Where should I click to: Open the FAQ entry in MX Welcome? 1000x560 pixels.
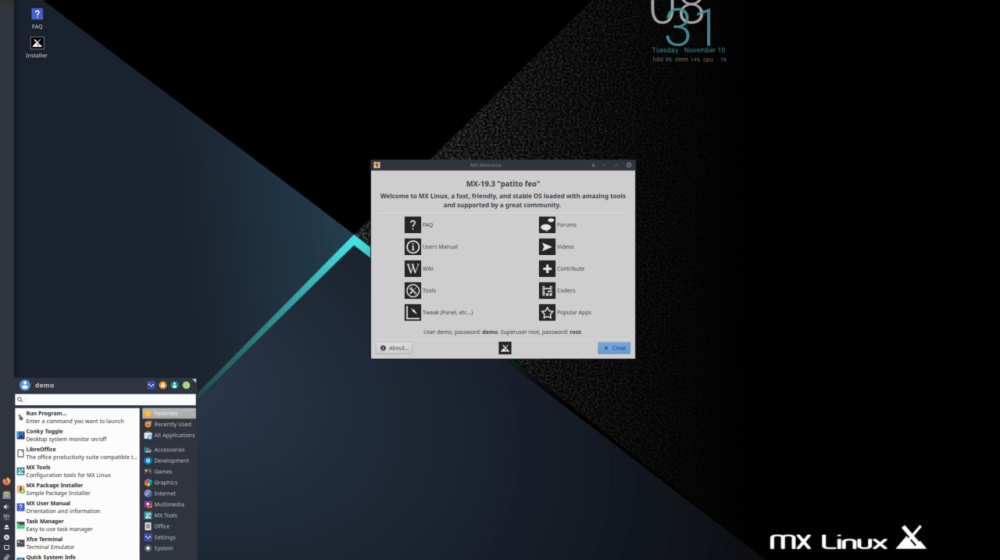pos(419,225)
